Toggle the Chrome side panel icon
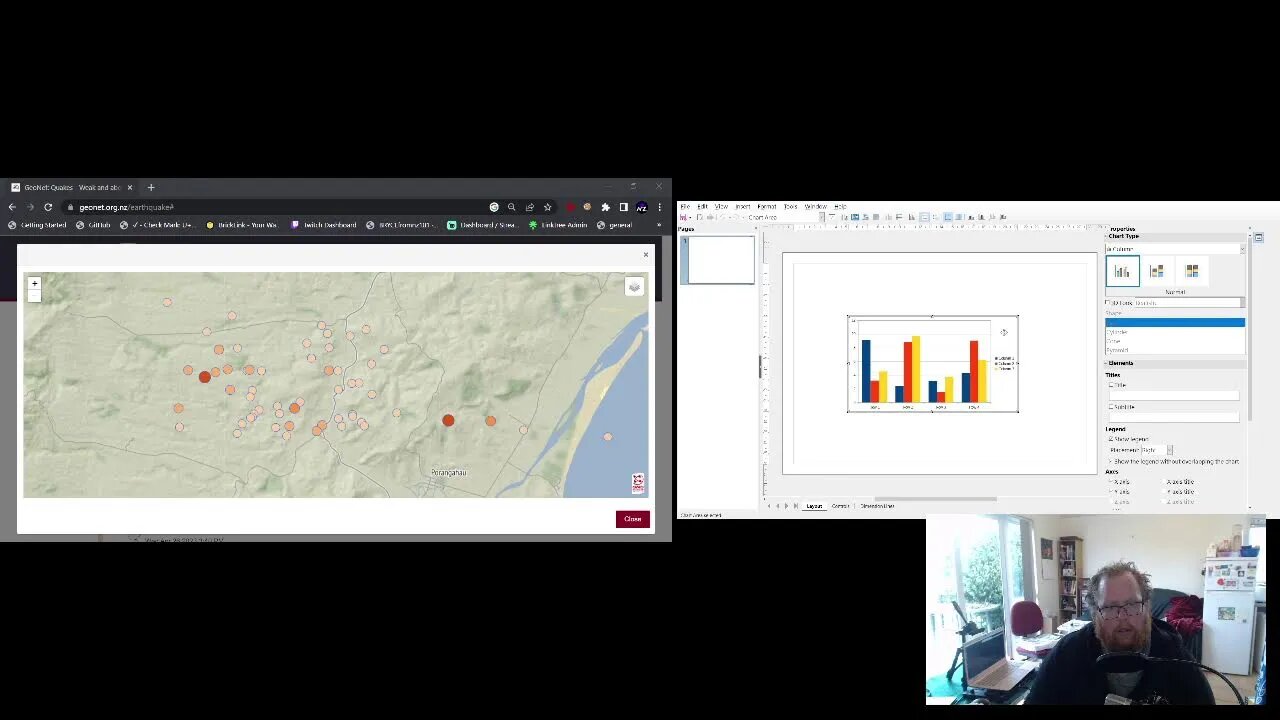Screen dimensions: 1280x720 623,207
